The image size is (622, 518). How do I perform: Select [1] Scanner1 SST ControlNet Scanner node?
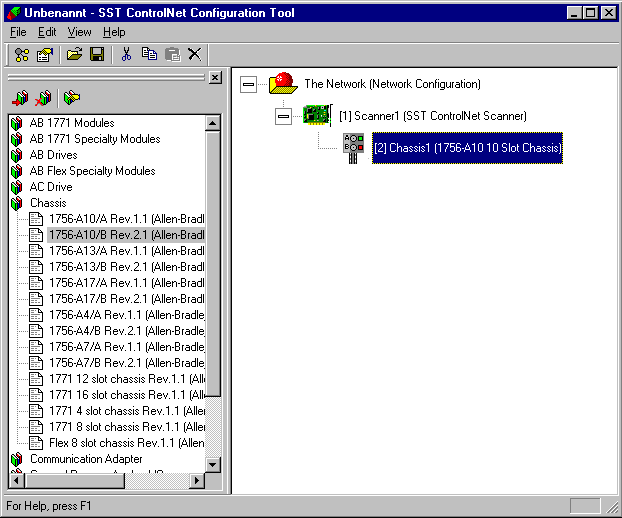pos(432,116)
